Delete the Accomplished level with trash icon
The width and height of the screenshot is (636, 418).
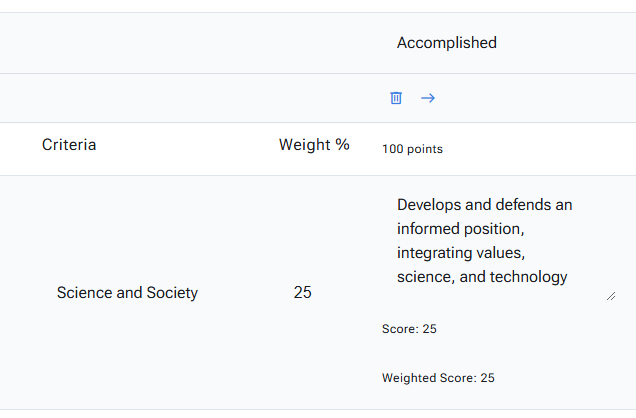396,98
